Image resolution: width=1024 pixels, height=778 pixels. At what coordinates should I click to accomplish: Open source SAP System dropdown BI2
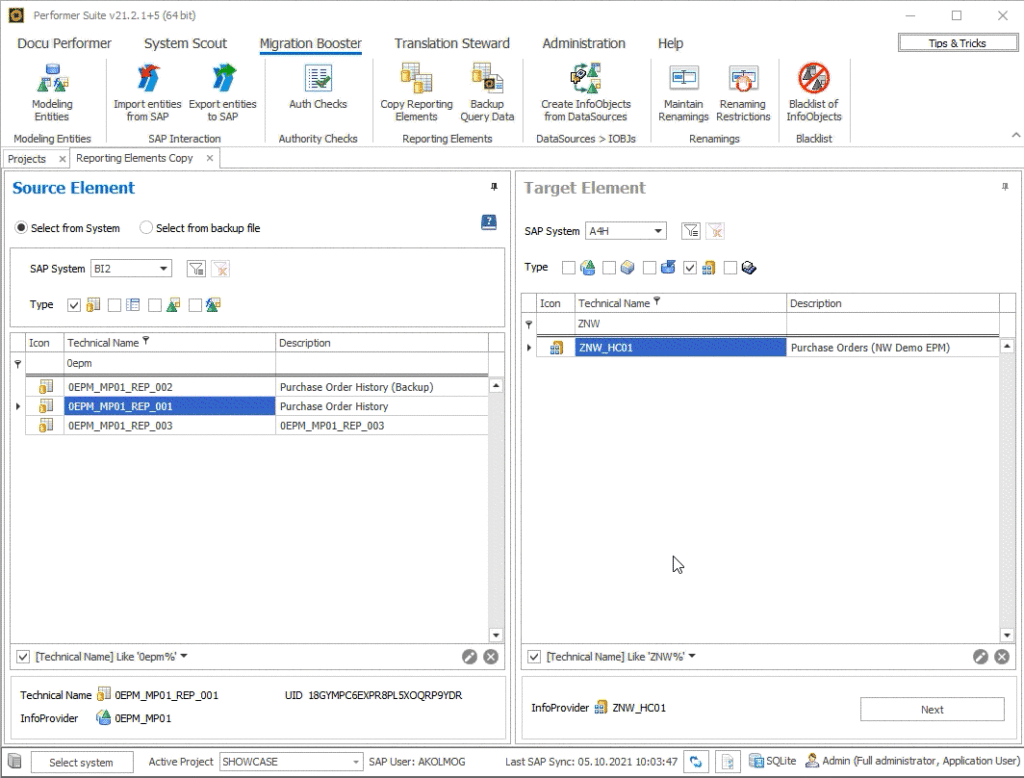(x=164, y=268)
